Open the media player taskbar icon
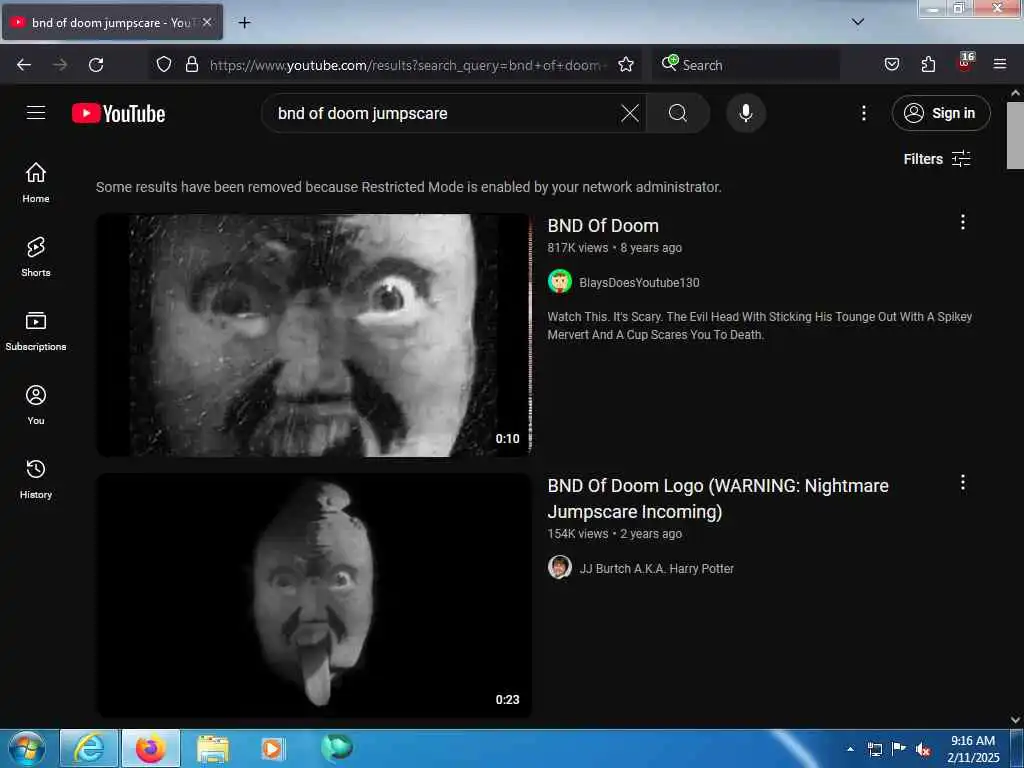Viewport: 1024px width, 768px height. [272, 748]
